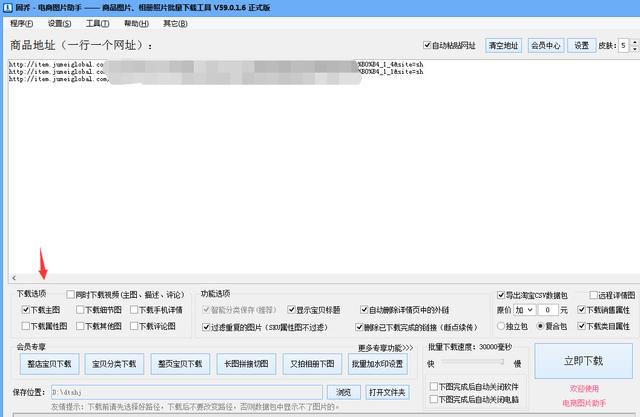The width and height of the screenshot is (640, 417).
Task: Click the app icon in the title bar
Action: [8, 7]
